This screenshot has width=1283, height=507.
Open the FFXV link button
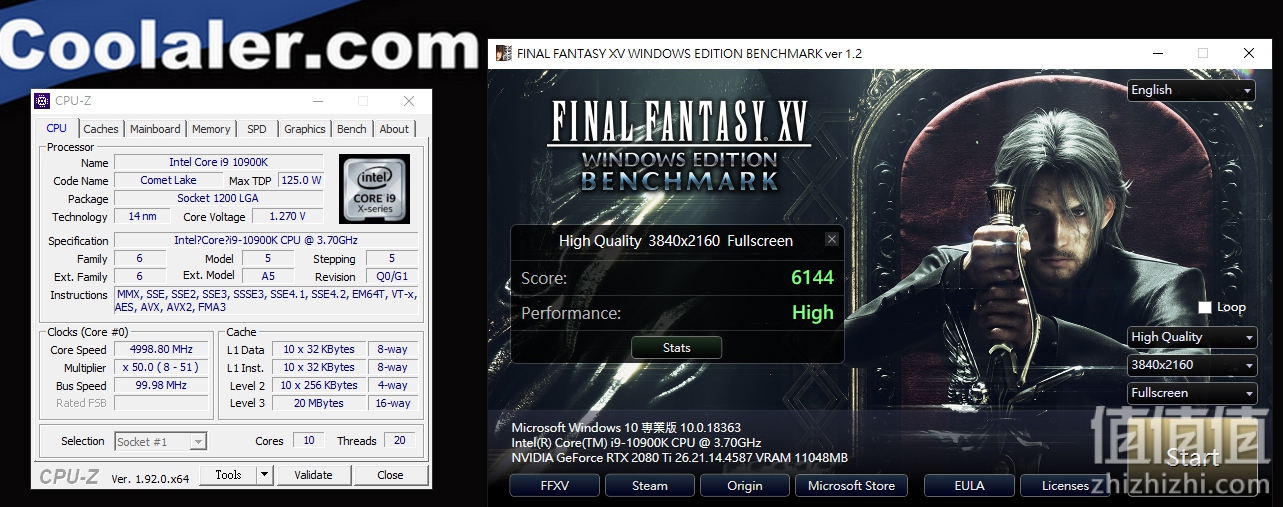pyautogui.click(x=554, y=486)
